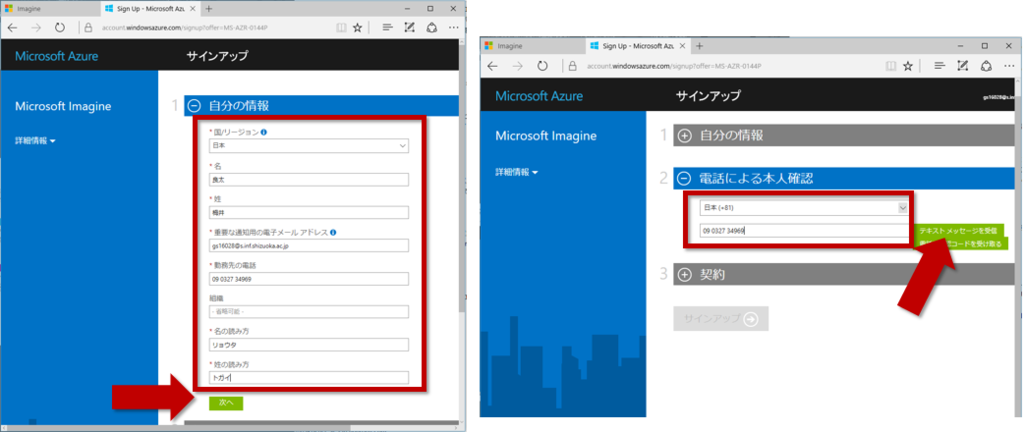Add to favorites star in the right window

click(907, 66)
